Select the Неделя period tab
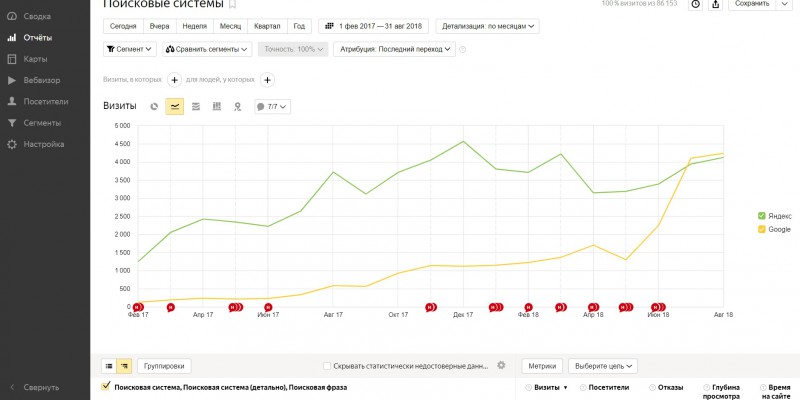 click(194, 26)
